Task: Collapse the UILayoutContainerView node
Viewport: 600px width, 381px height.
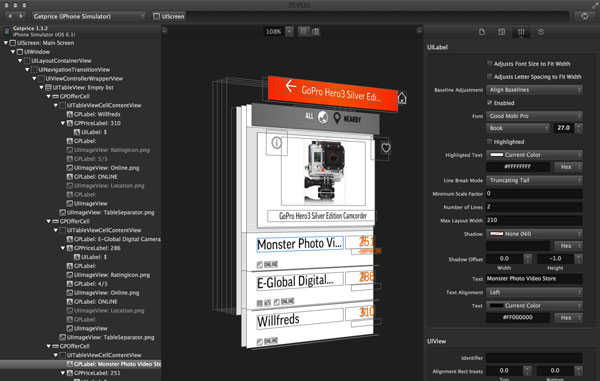Action: coord(20,60)
